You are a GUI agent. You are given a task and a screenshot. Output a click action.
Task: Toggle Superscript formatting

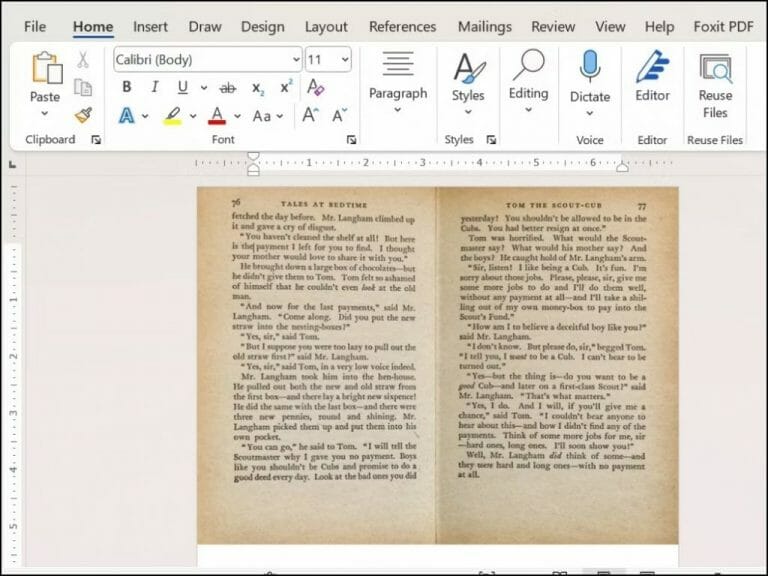[x=286, y=87]
